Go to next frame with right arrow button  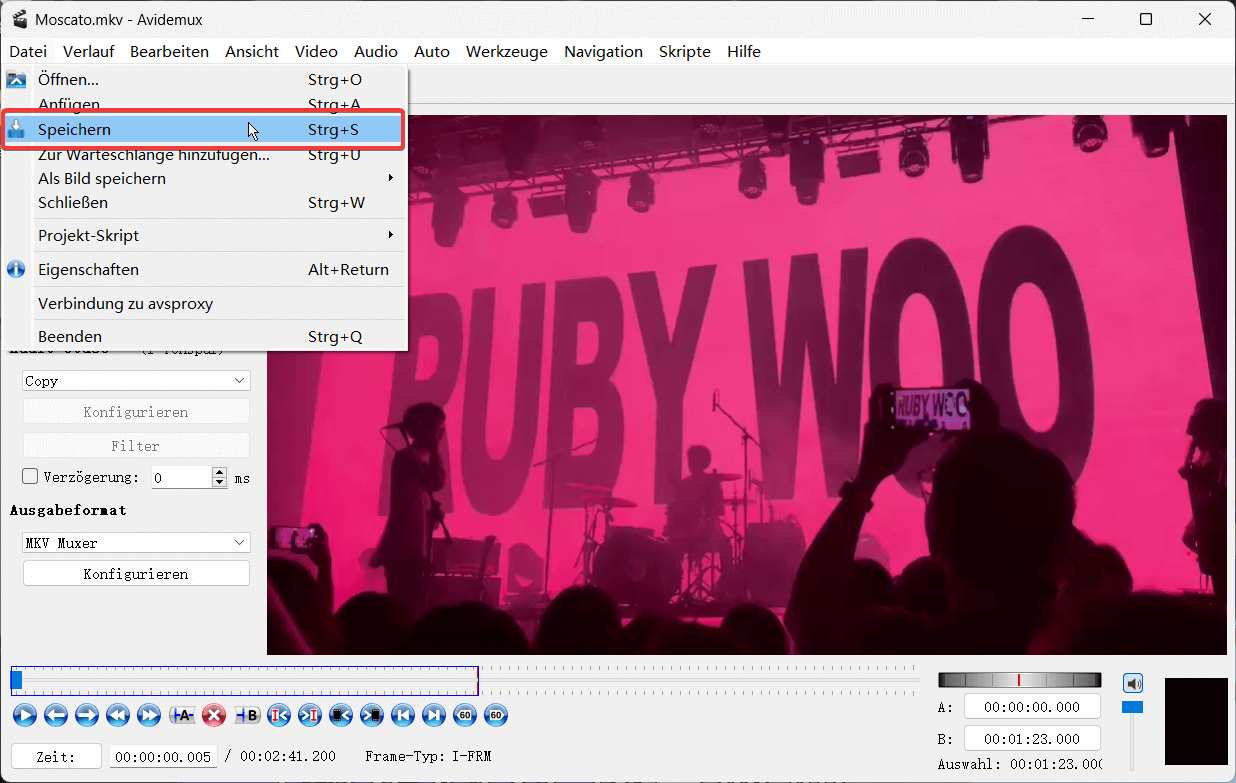point(87,715)
